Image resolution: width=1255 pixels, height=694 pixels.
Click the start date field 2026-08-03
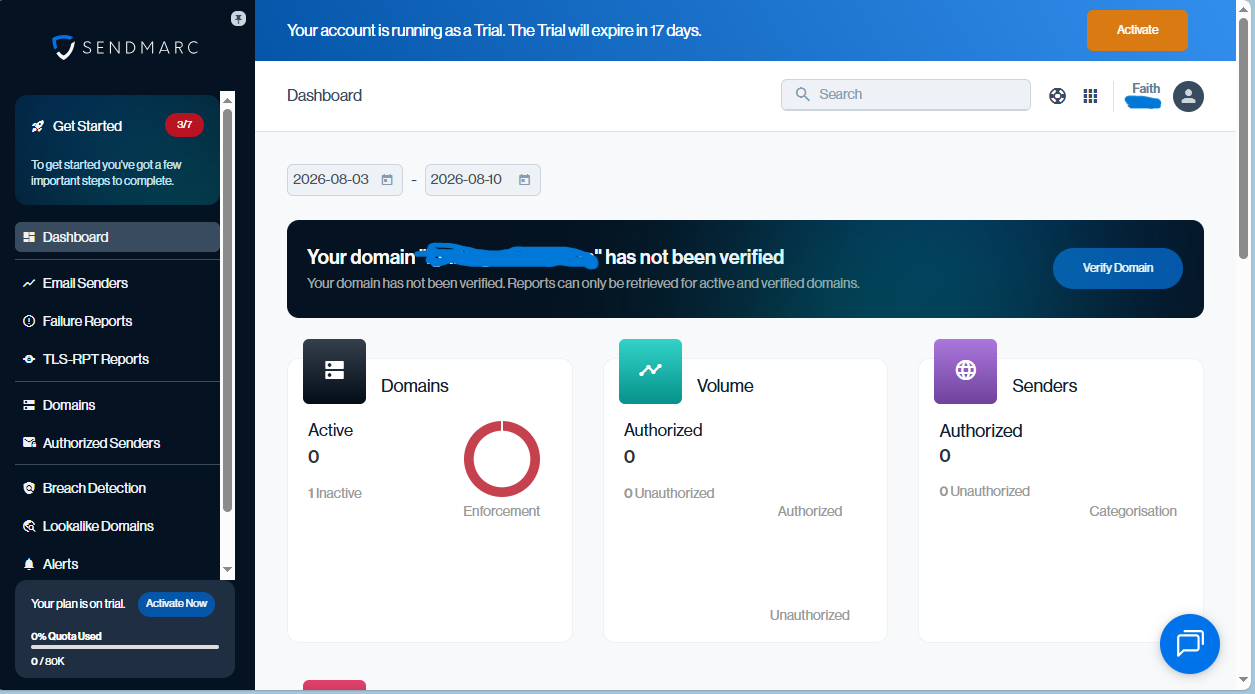point(345,180)
